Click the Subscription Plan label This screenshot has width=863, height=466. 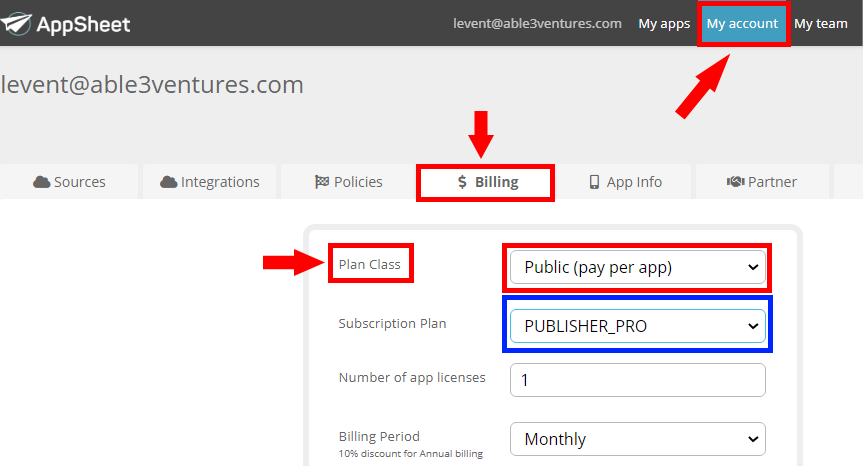(392, 324)
